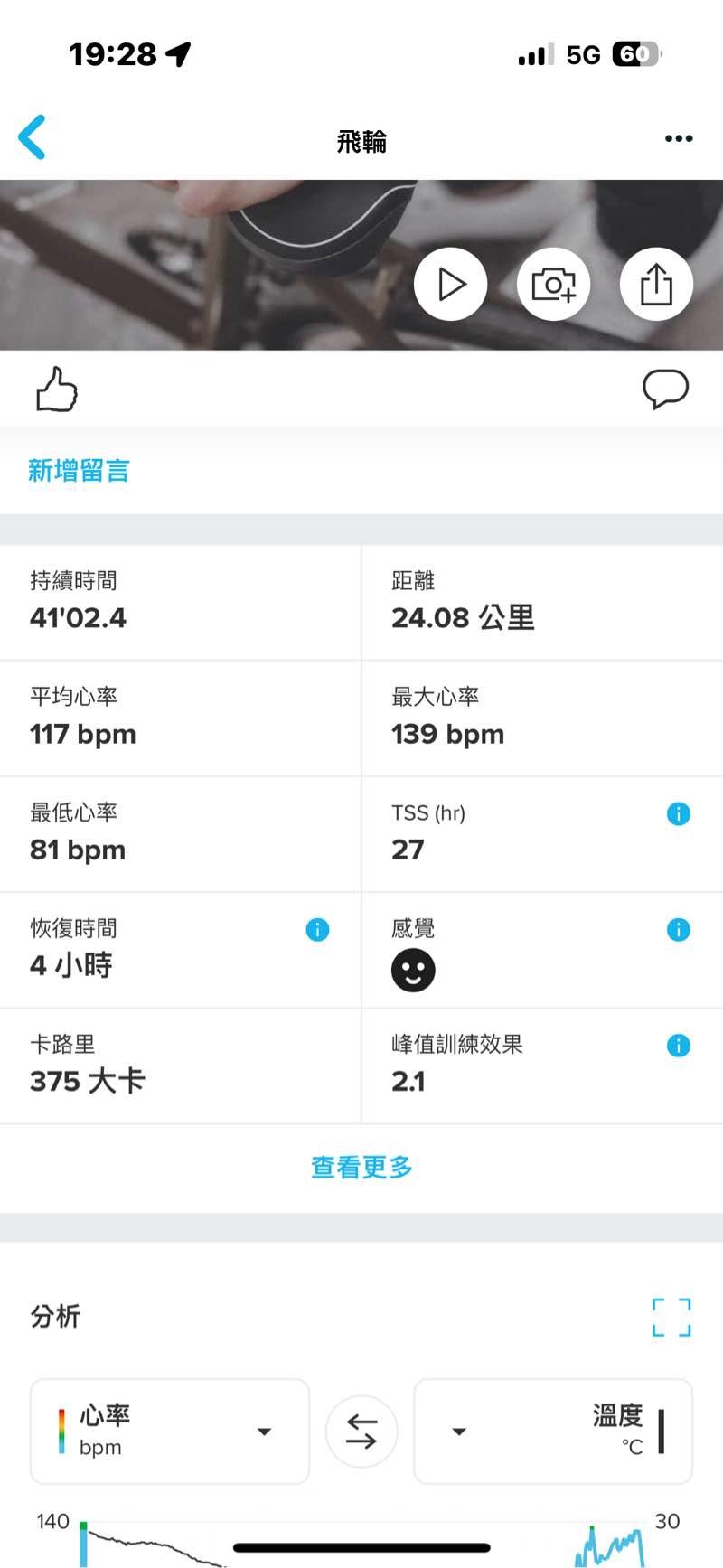Expand the analysis chart to fullscreen

[x=671, y=1317]
